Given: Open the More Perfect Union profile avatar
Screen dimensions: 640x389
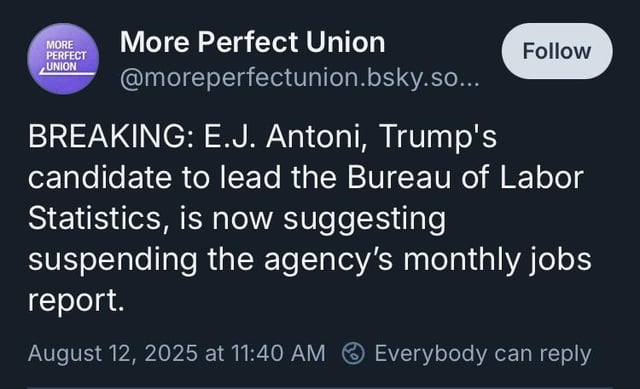Looking at the screenshot, I should (x=63, y=59).
